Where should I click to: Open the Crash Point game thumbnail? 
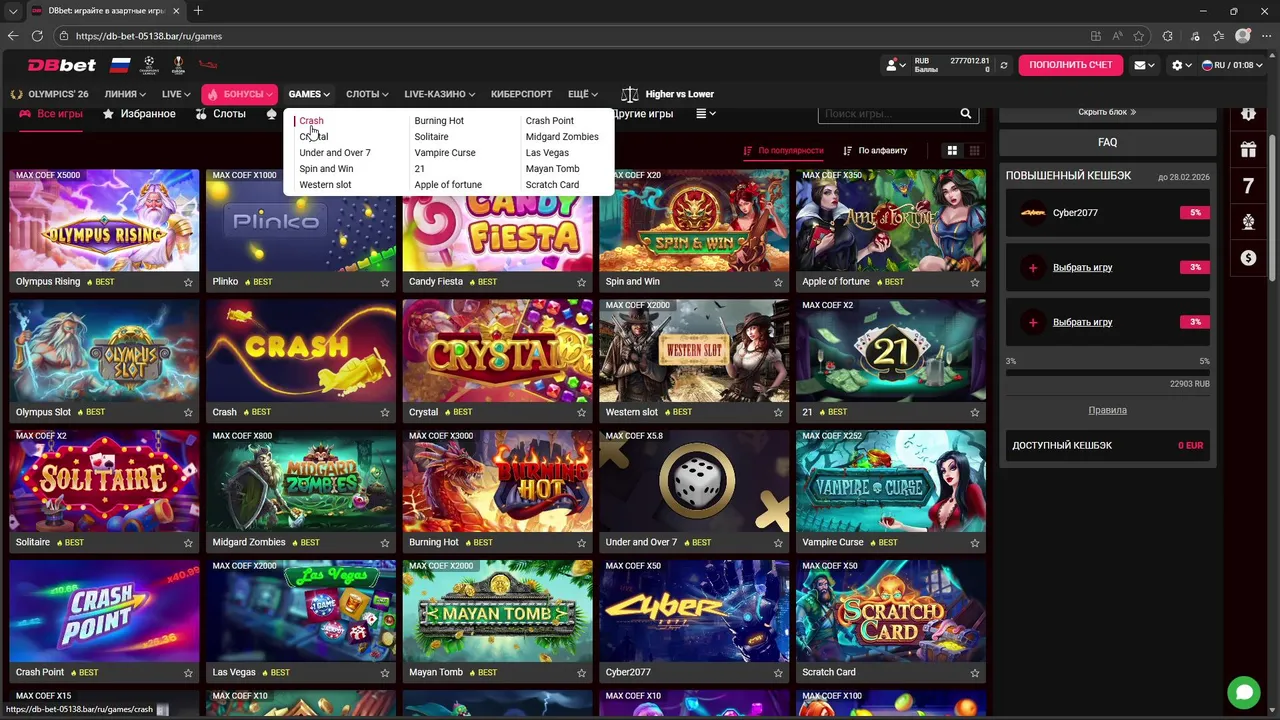[104, 610]
